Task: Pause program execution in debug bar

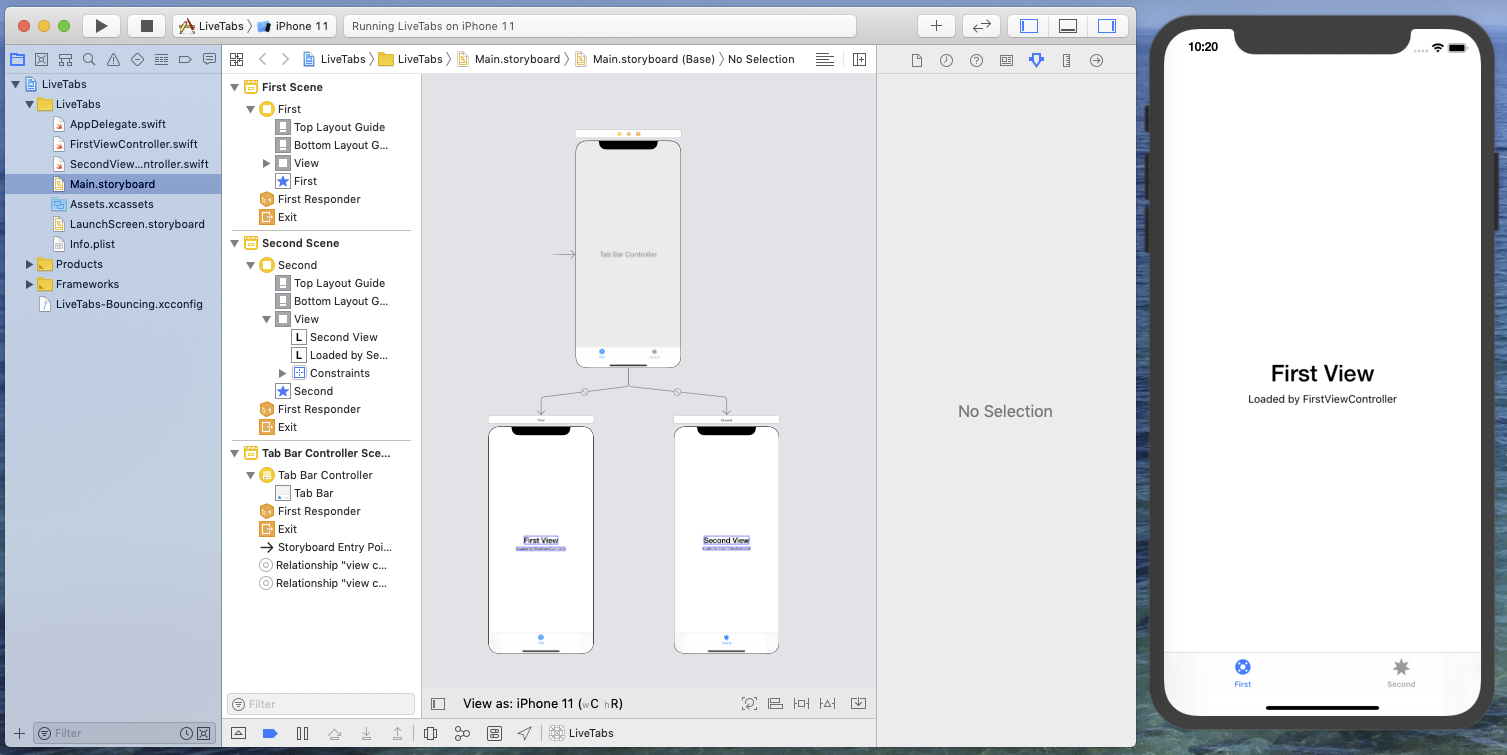Action: [302, 733]
